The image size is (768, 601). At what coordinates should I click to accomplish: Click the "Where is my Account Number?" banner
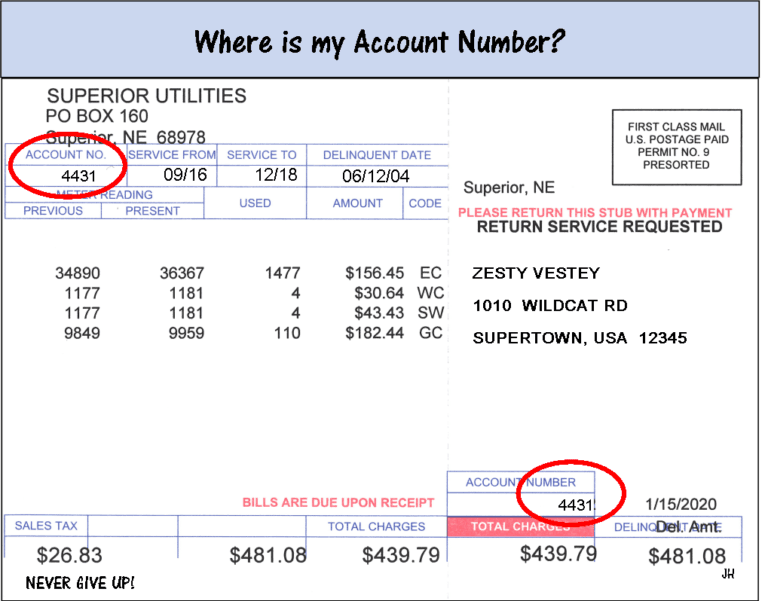(x=379, y=41)
